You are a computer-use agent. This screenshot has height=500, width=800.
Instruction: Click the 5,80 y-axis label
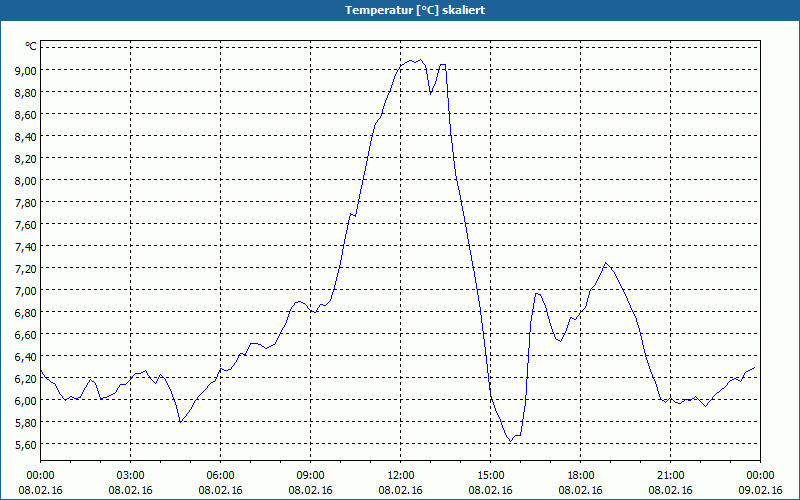pos(26,422)
